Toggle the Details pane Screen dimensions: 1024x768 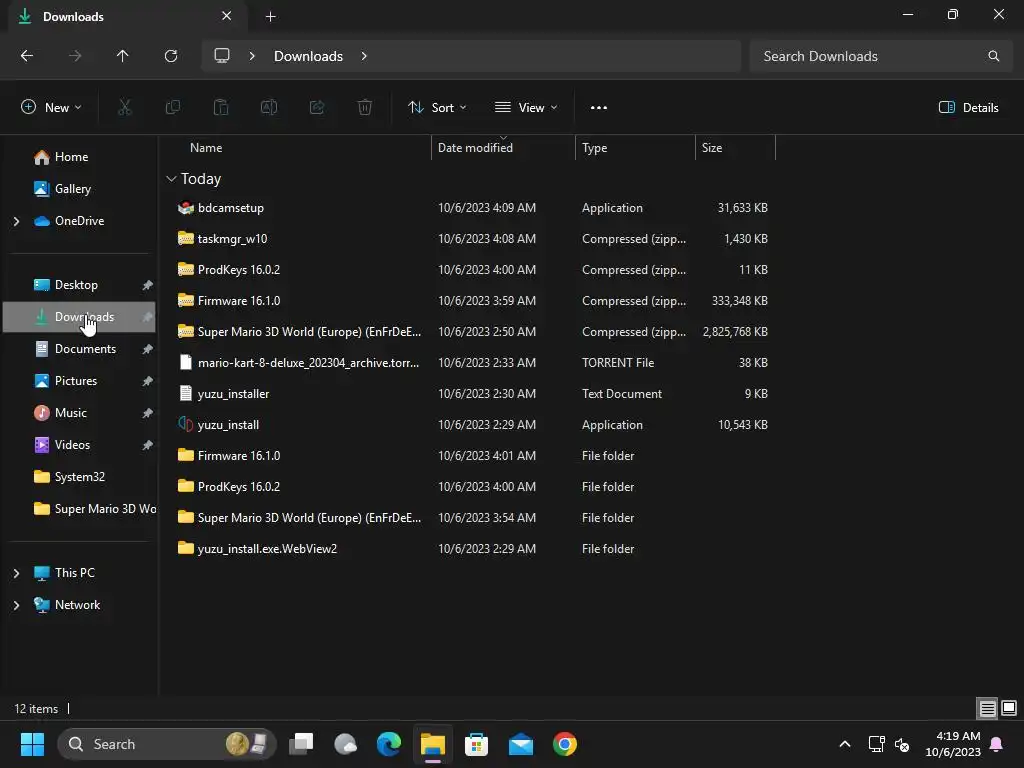[968, 108]
